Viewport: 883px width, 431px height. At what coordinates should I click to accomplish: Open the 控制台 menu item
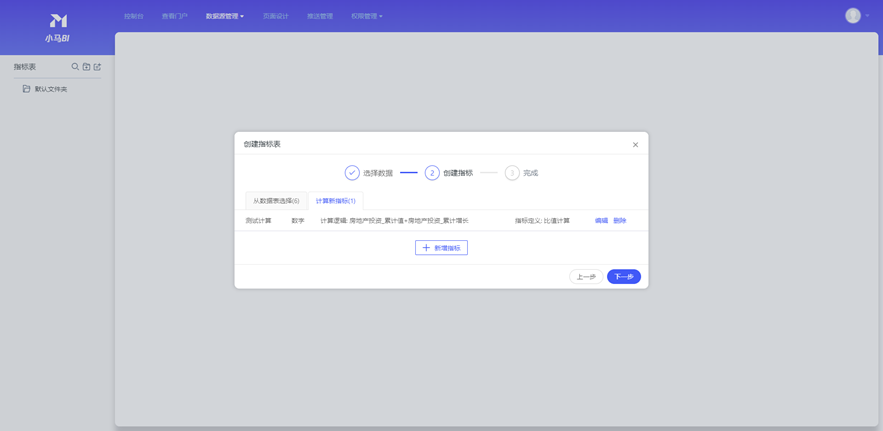[x=133, y=16]
